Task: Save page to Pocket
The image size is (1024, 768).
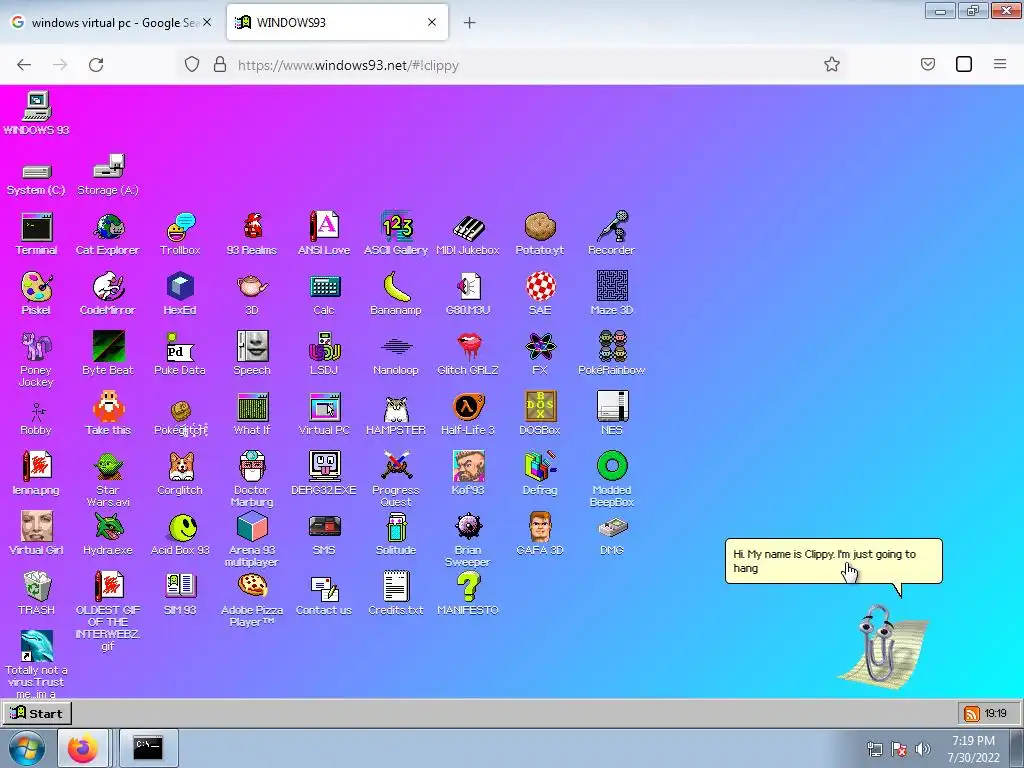Action: 928,64
